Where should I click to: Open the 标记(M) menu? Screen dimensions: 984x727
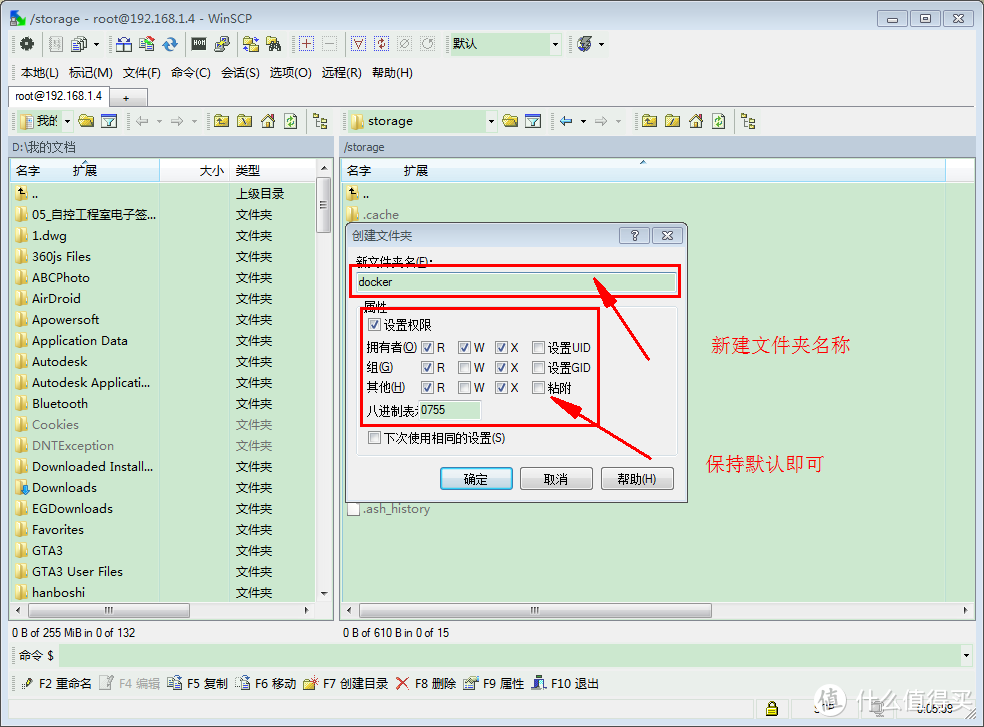click(x=90, y=73)
